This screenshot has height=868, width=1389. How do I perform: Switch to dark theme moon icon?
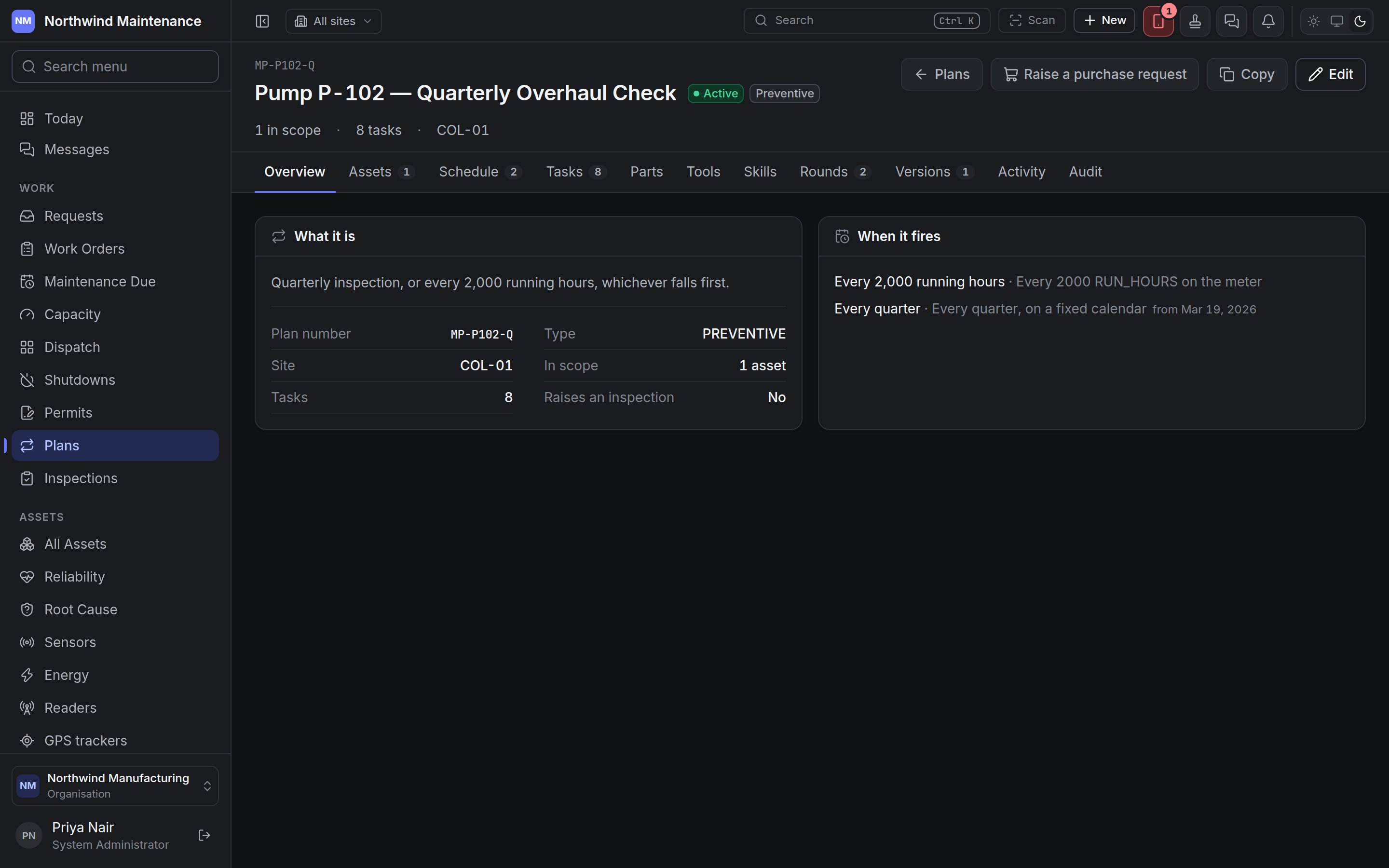pyautogui.click(x=1360, y=21)
